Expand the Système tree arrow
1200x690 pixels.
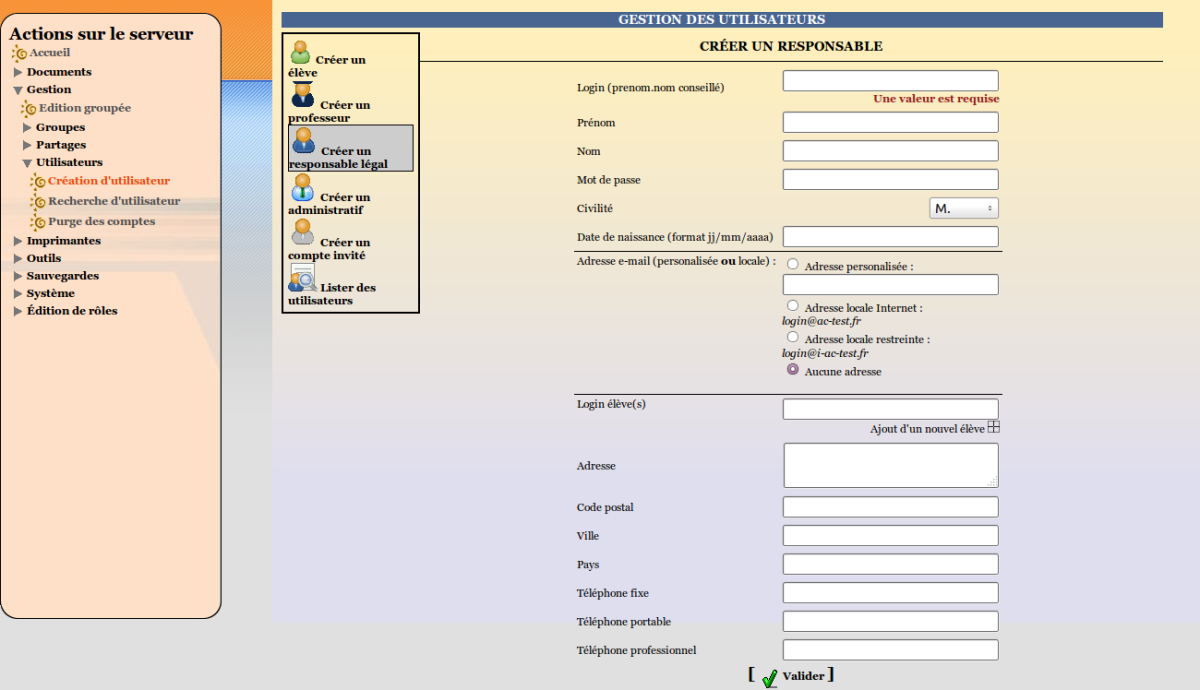(x=18, y=294)
